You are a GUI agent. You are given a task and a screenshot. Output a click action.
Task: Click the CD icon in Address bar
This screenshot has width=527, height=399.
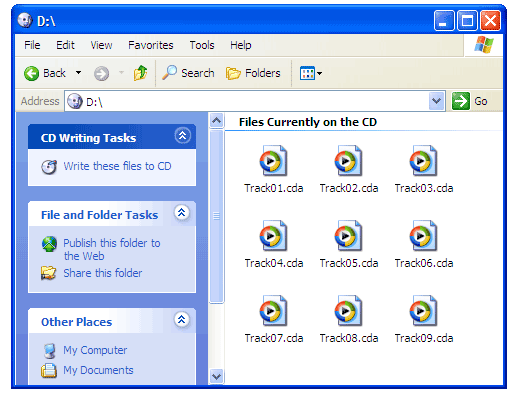coord(75,101)
